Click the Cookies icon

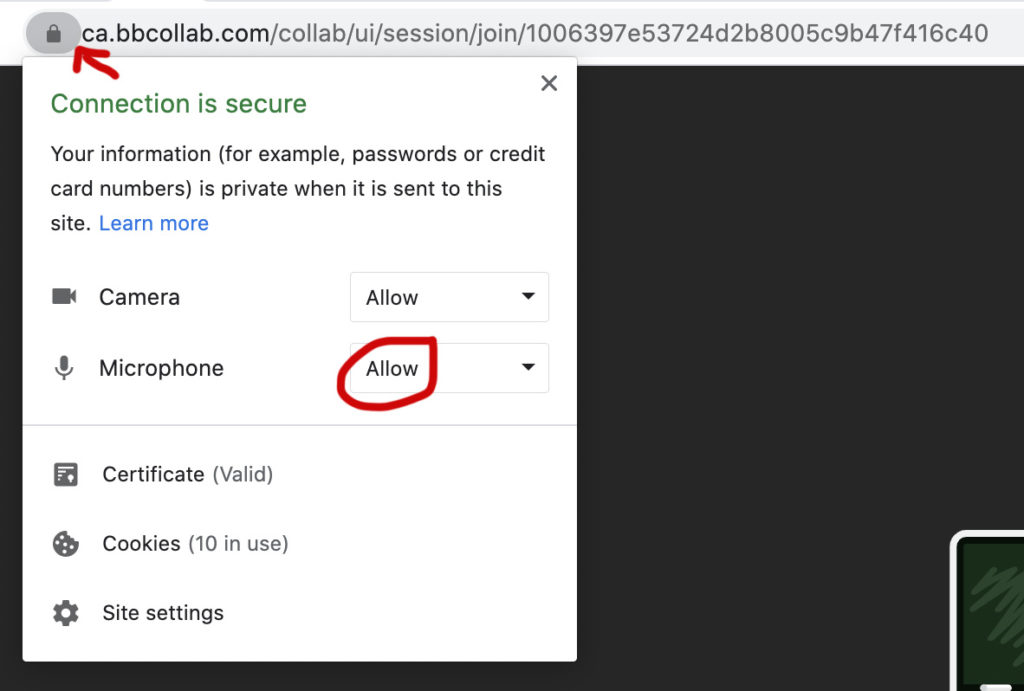click(x=65, y=544)
